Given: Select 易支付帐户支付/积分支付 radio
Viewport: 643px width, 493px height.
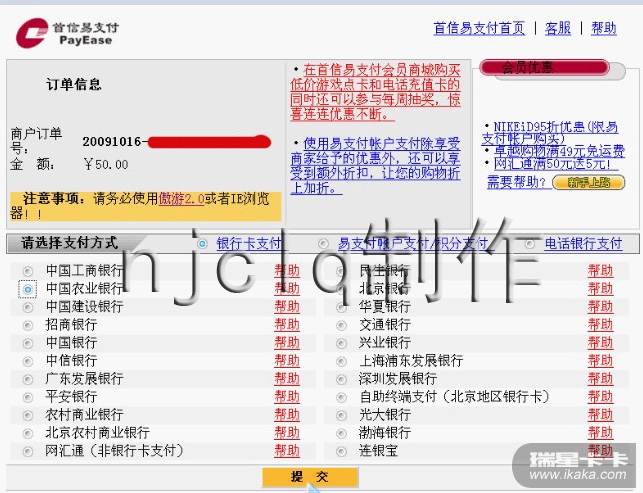Looking at the screenshot, I should tap(323, 244).
